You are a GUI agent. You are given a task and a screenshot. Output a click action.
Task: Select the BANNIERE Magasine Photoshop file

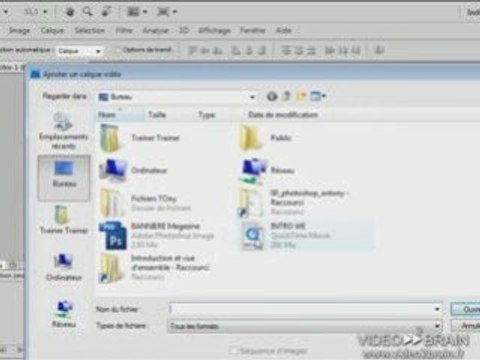[x=157, y=235]
